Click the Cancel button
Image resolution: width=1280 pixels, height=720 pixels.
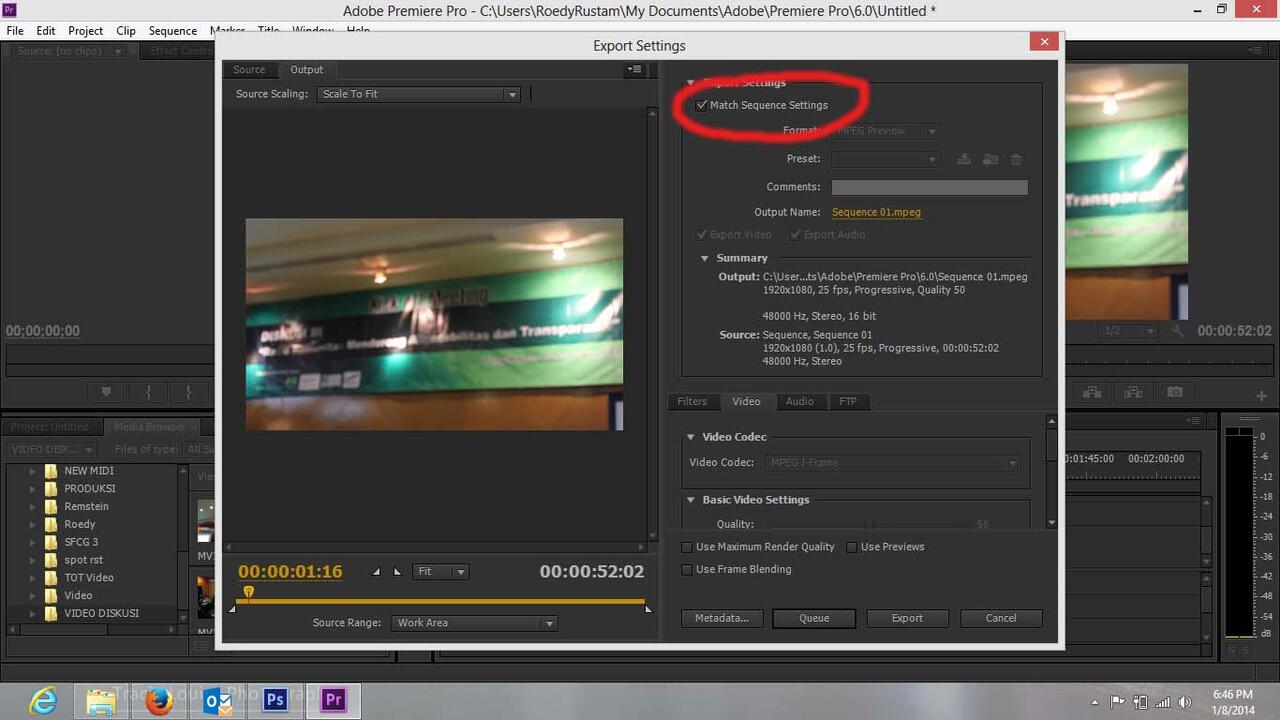pyautogui.click(x=1001, y=618)
